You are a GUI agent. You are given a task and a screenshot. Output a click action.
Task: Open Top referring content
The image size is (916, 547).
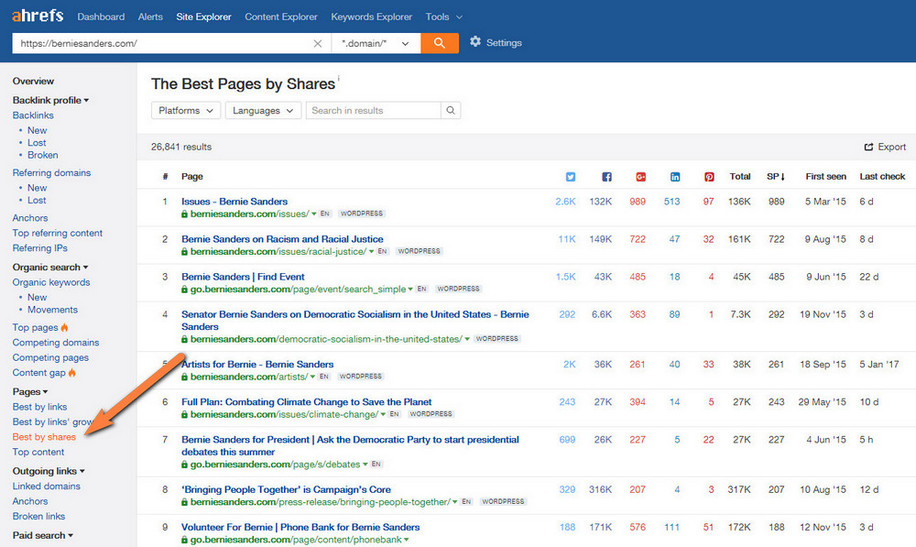coord(57,233)
